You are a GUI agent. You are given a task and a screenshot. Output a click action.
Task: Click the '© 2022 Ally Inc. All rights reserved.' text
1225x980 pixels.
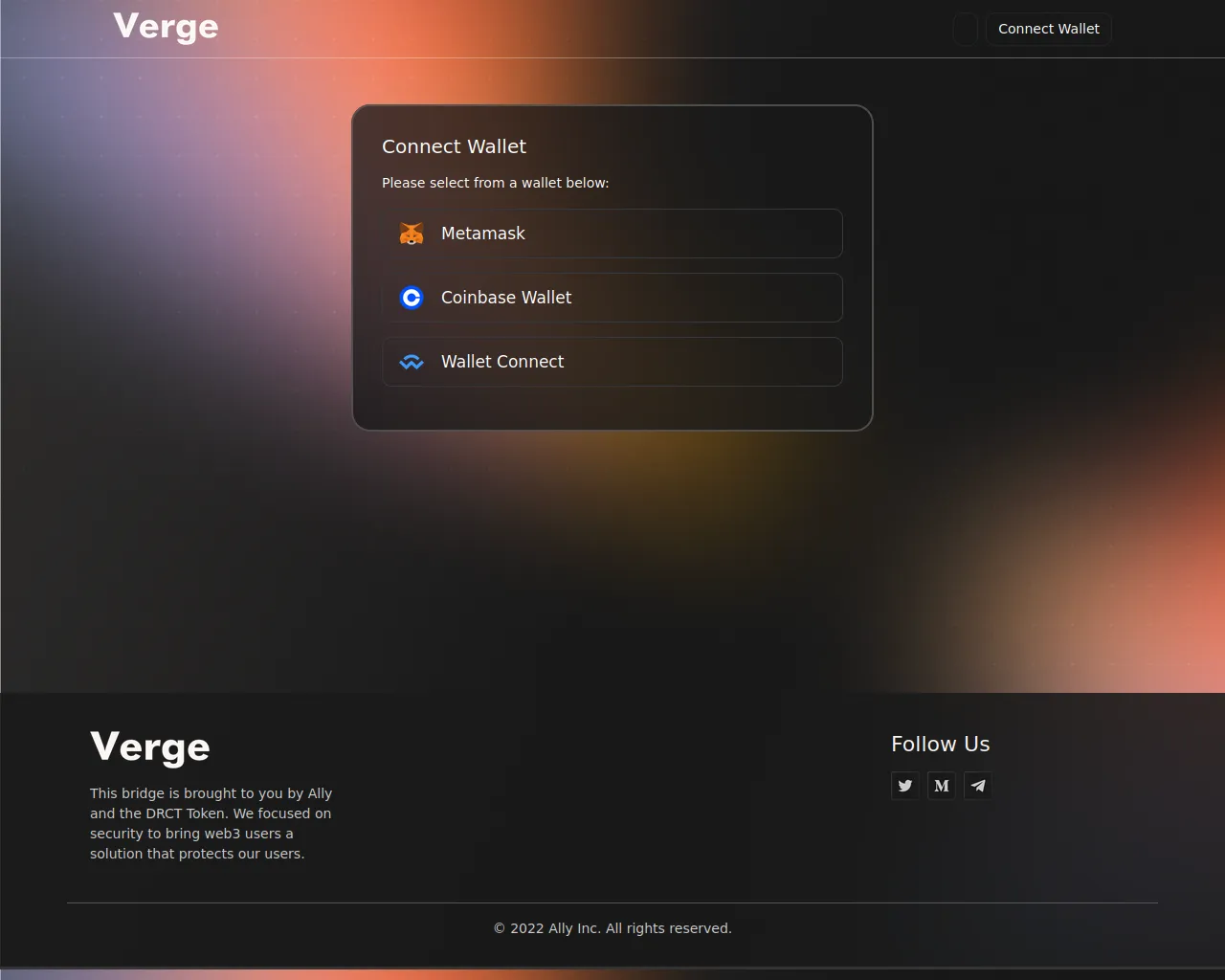tap(612, 928)
